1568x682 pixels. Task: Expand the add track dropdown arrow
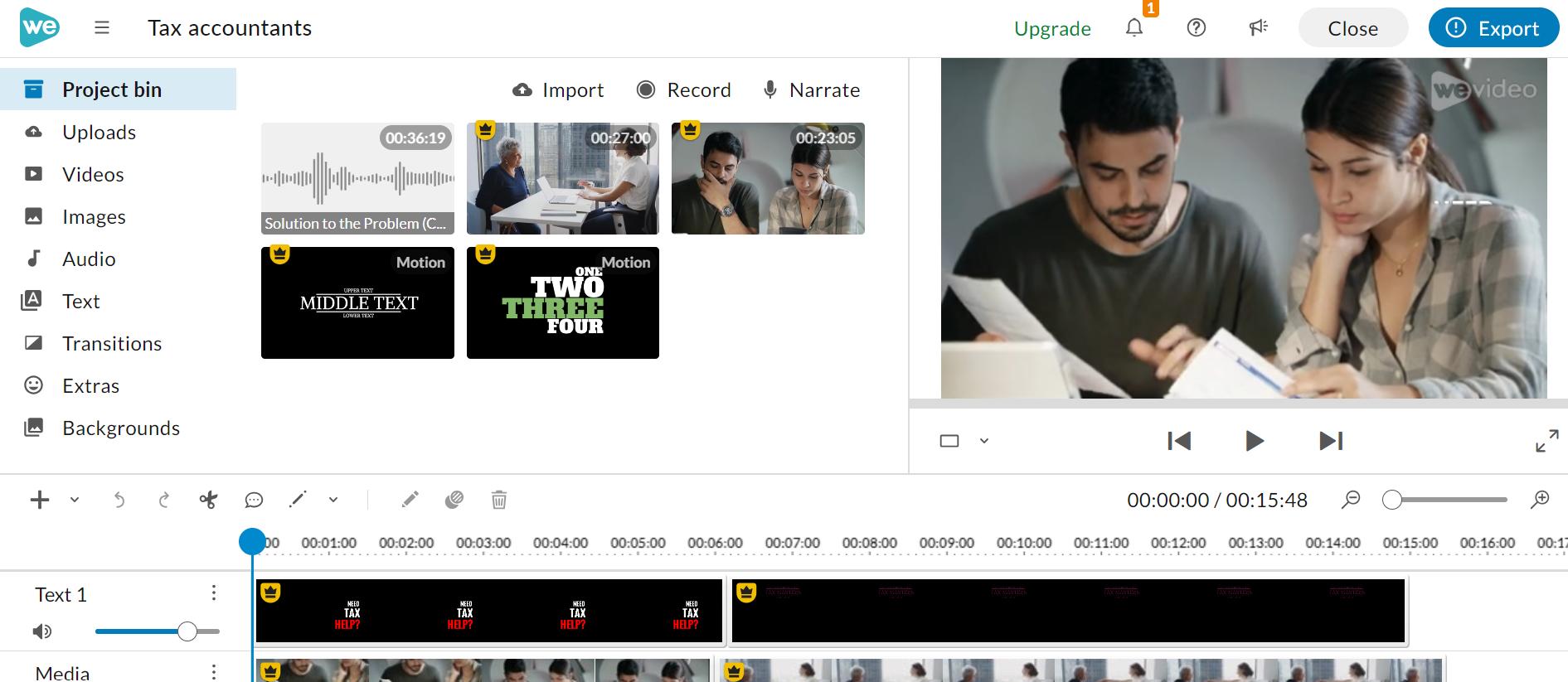(75, 500)
